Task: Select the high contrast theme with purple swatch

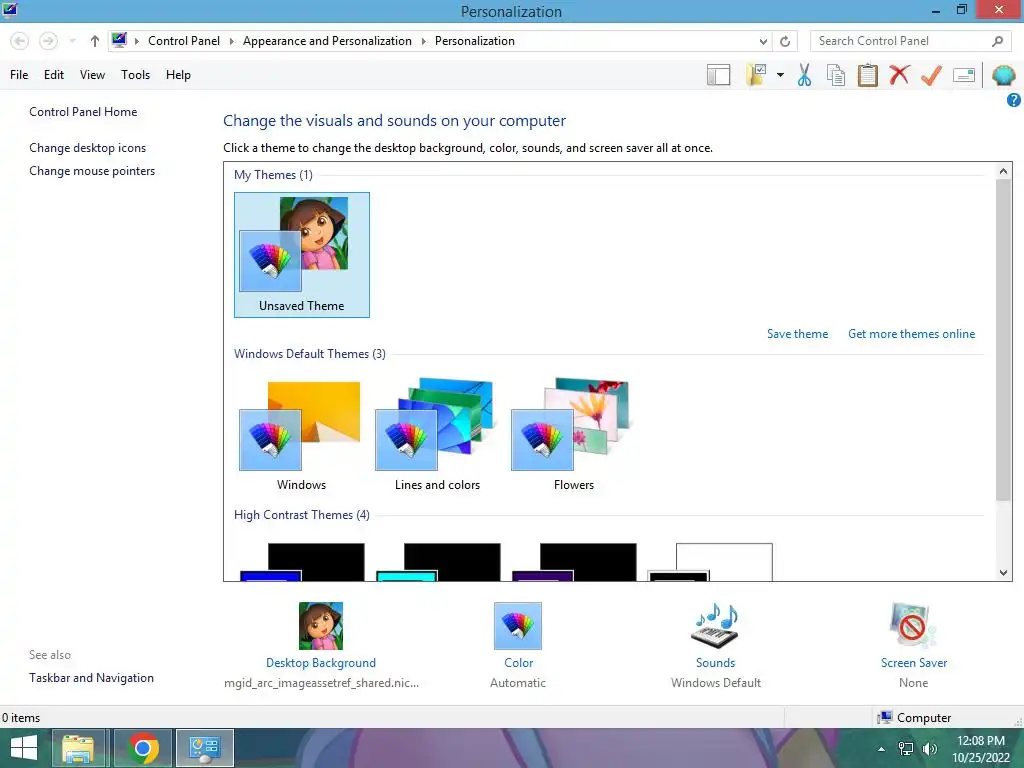Action: (x=574, y=562)
